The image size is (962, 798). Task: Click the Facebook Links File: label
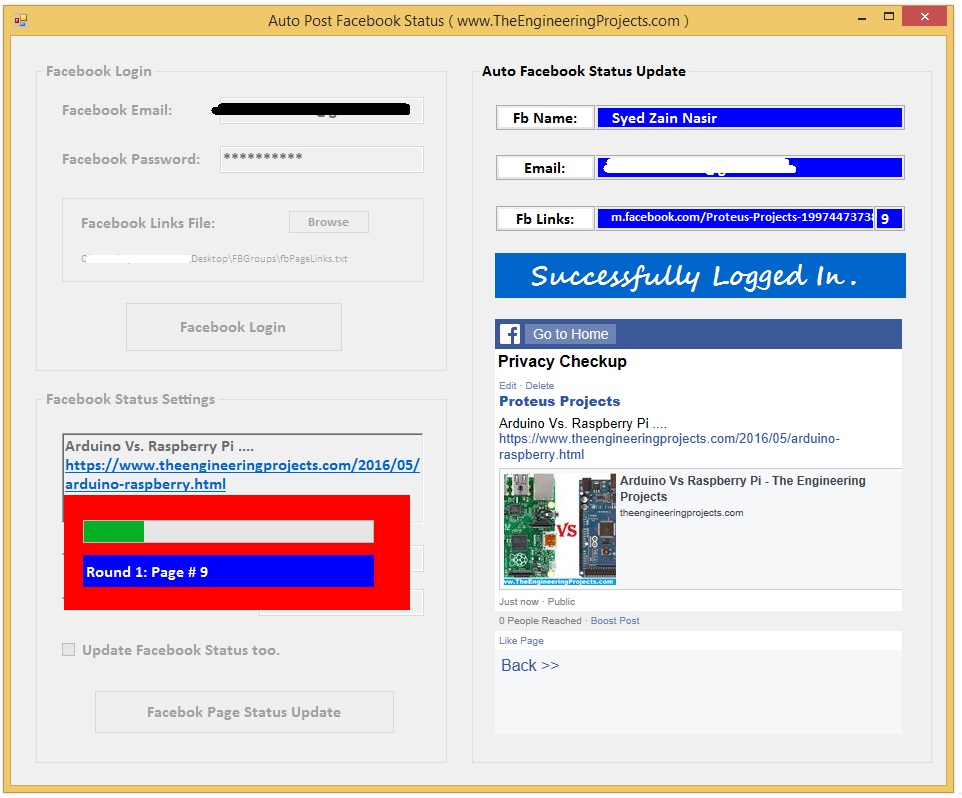pos(148,223)
